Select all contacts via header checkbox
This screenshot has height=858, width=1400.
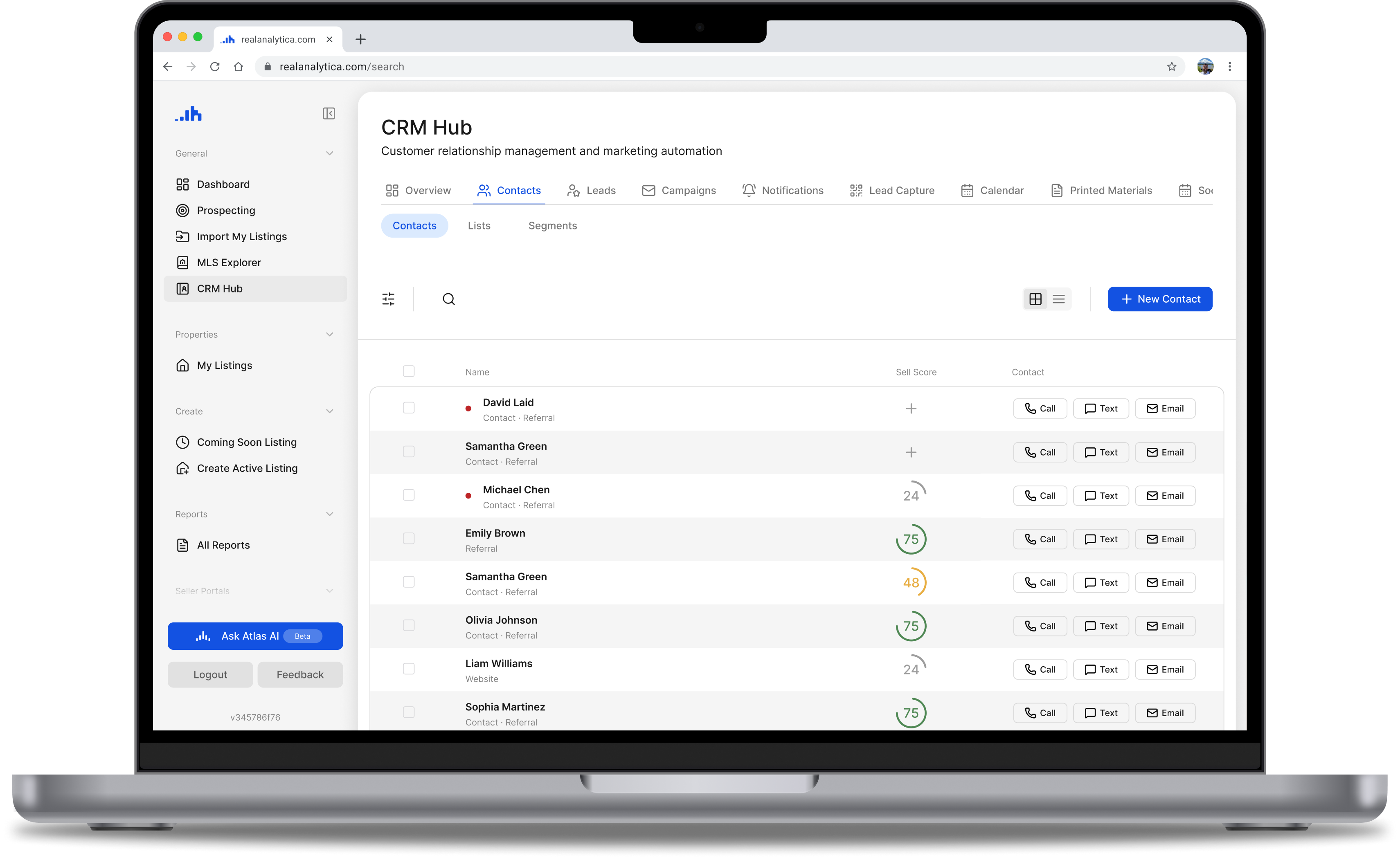coord(409,371)
